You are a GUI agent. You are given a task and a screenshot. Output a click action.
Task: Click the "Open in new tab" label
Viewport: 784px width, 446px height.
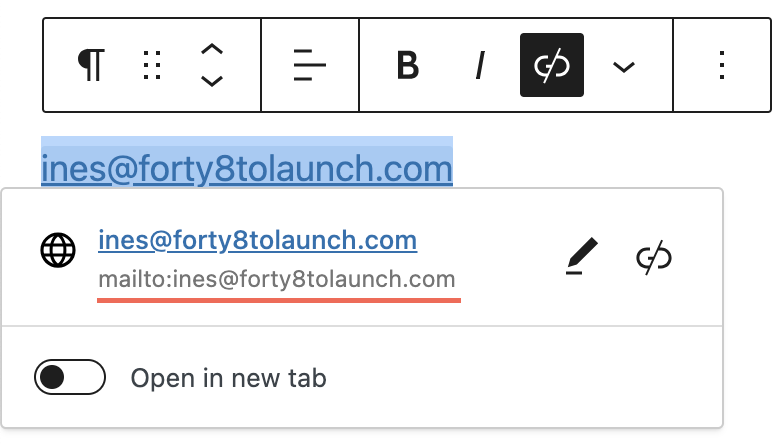tap(229, 379)
